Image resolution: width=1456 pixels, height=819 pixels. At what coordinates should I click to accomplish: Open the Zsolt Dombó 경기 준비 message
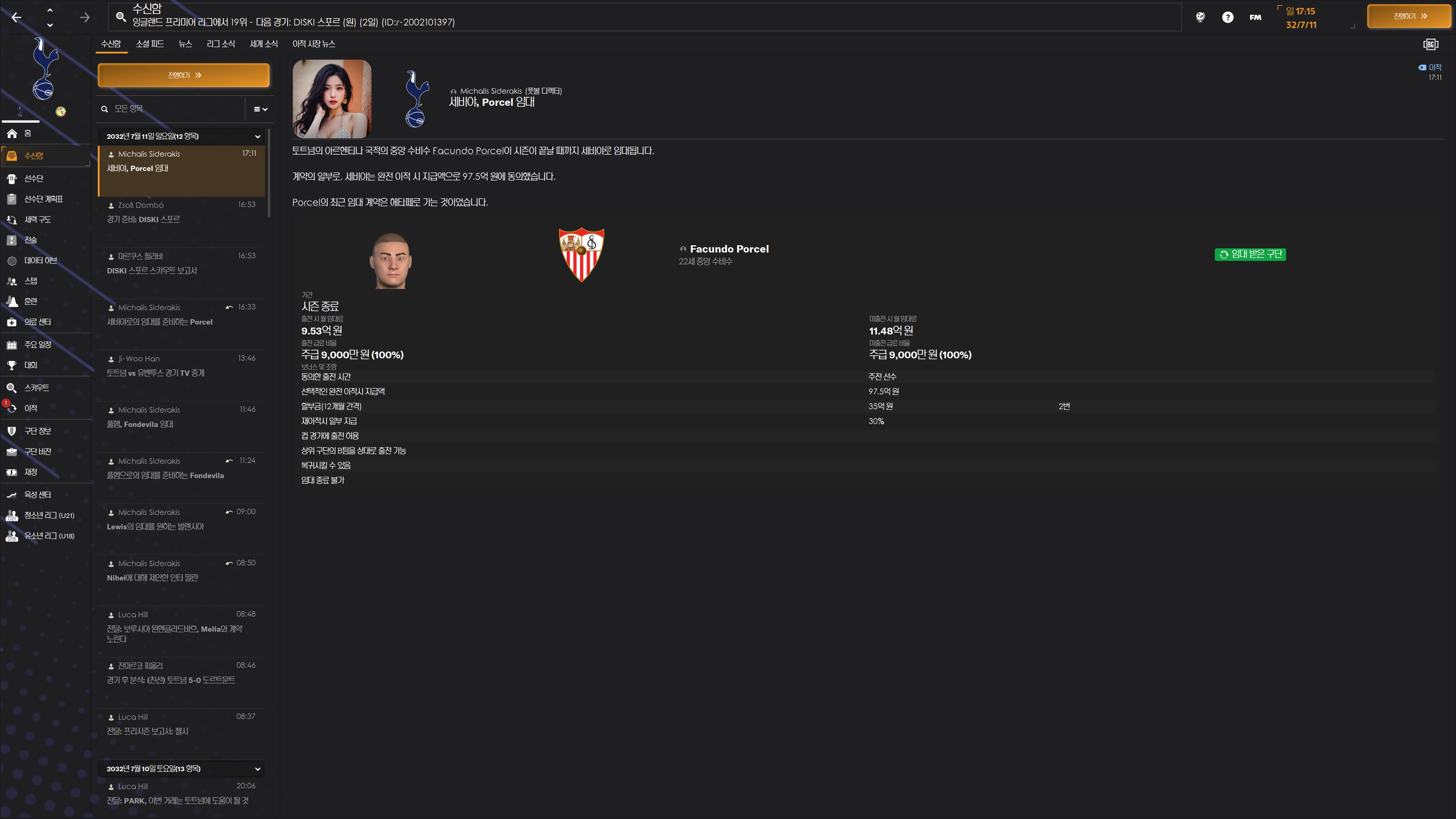pos(181,212)
